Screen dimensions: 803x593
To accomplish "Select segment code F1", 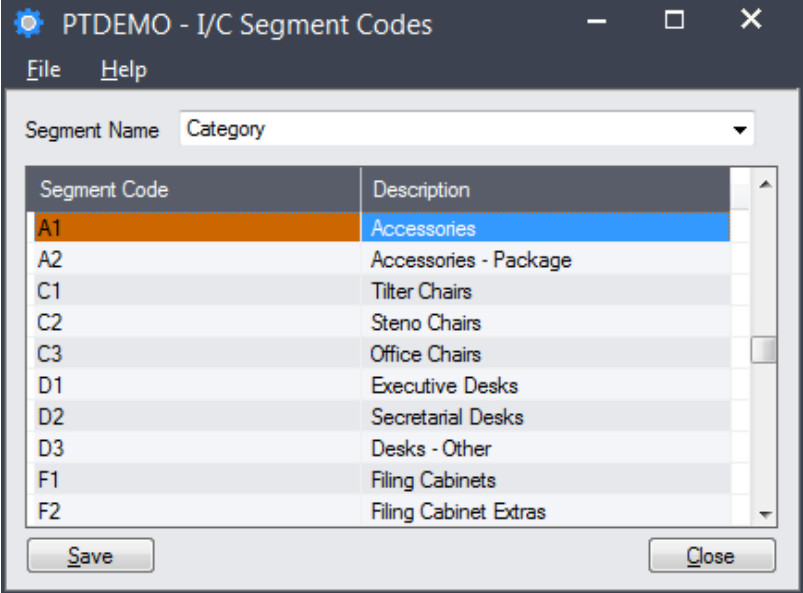I will tap(197, 479).
